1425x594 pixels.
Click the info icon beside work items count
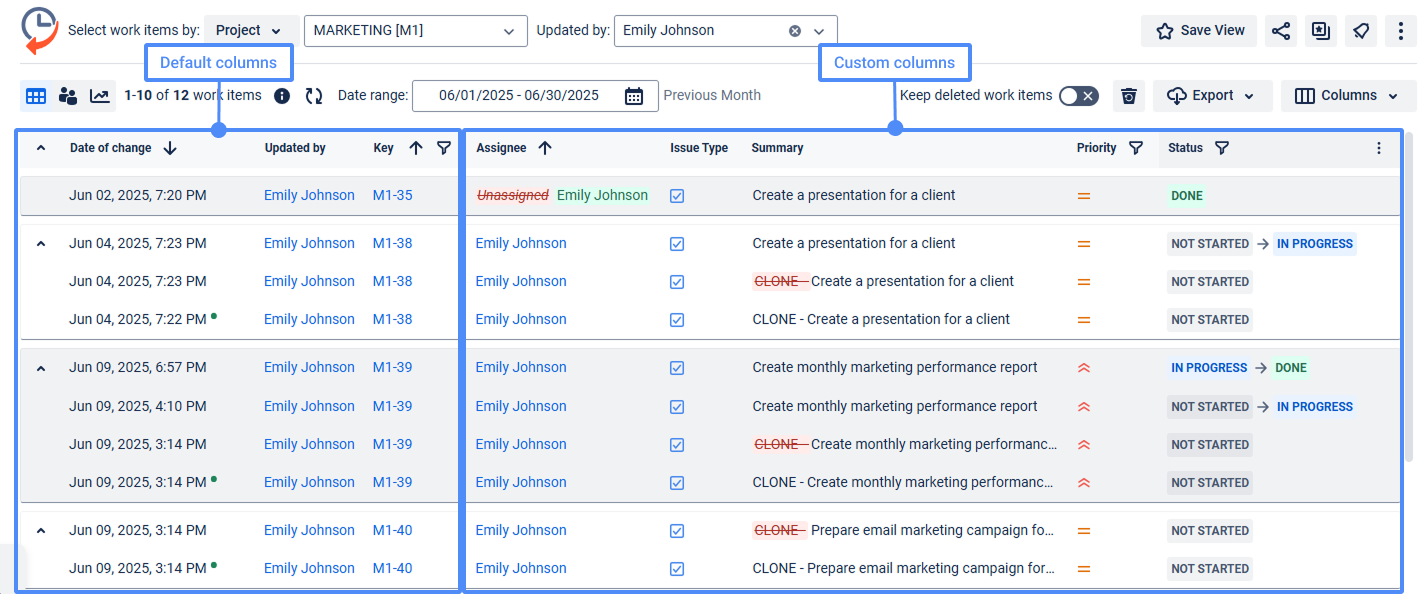click(282, 96)
